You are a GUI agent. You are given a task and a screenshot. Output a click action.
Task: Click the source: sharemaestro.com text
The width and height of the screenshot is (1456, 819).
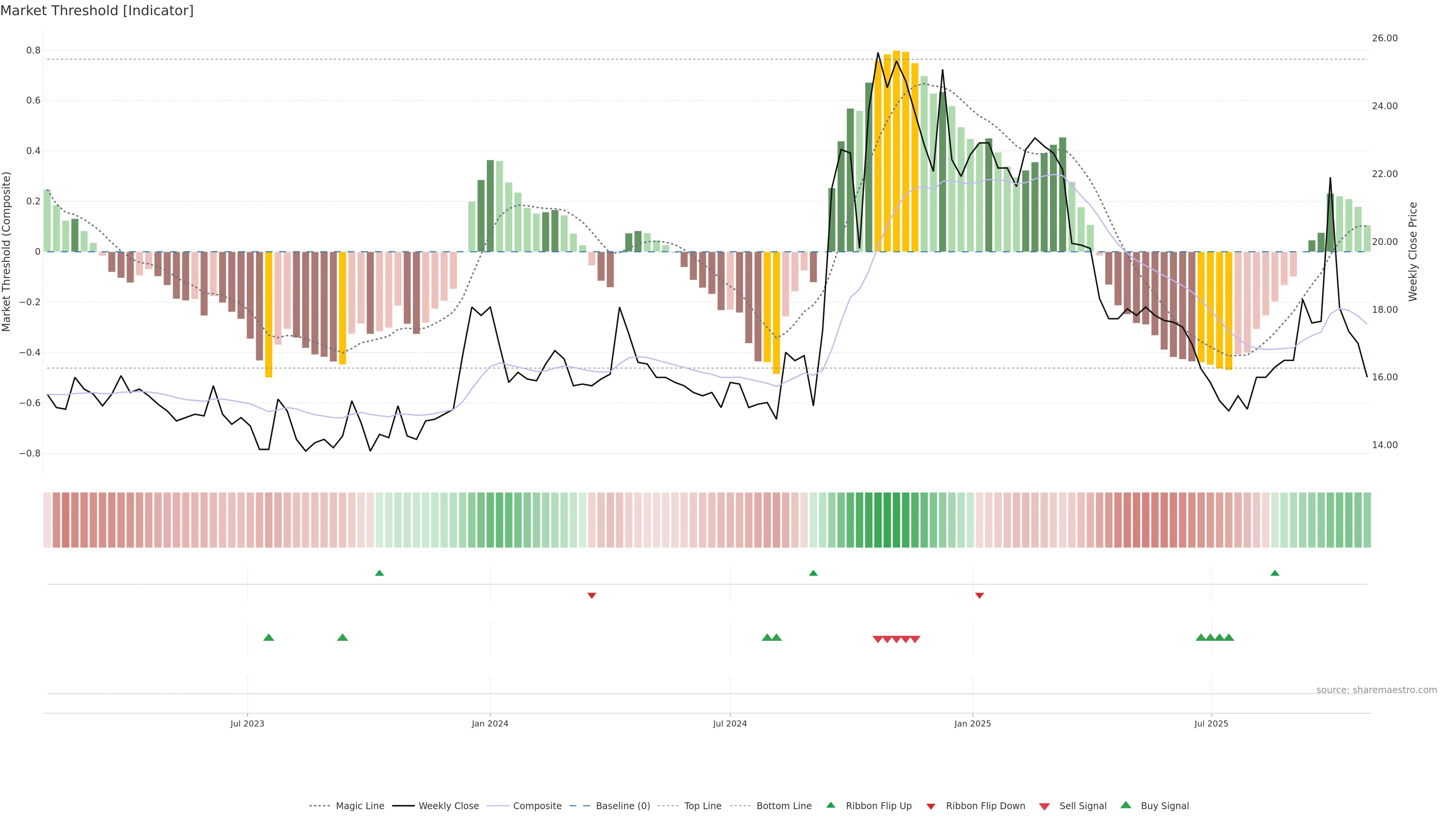click(x=1376, y=690)
